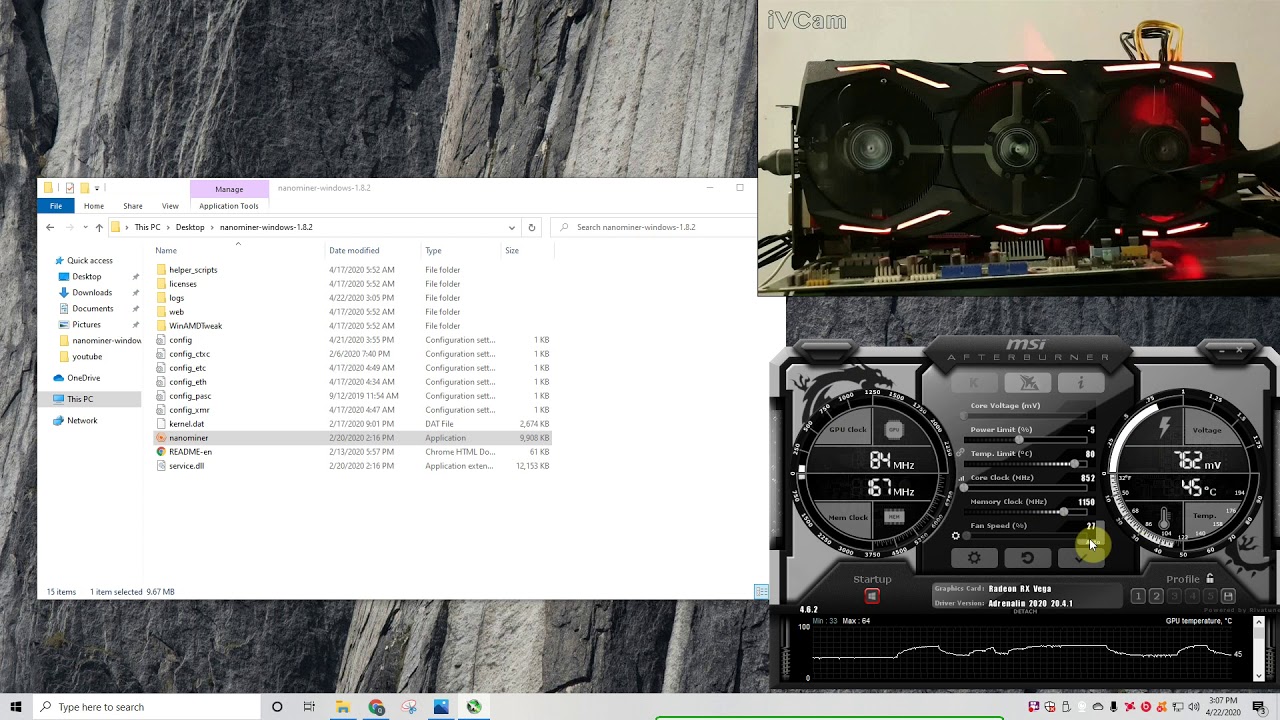Select the config_eth file
This screenshot has width=1280, height=720.
[x=187, y=382]
